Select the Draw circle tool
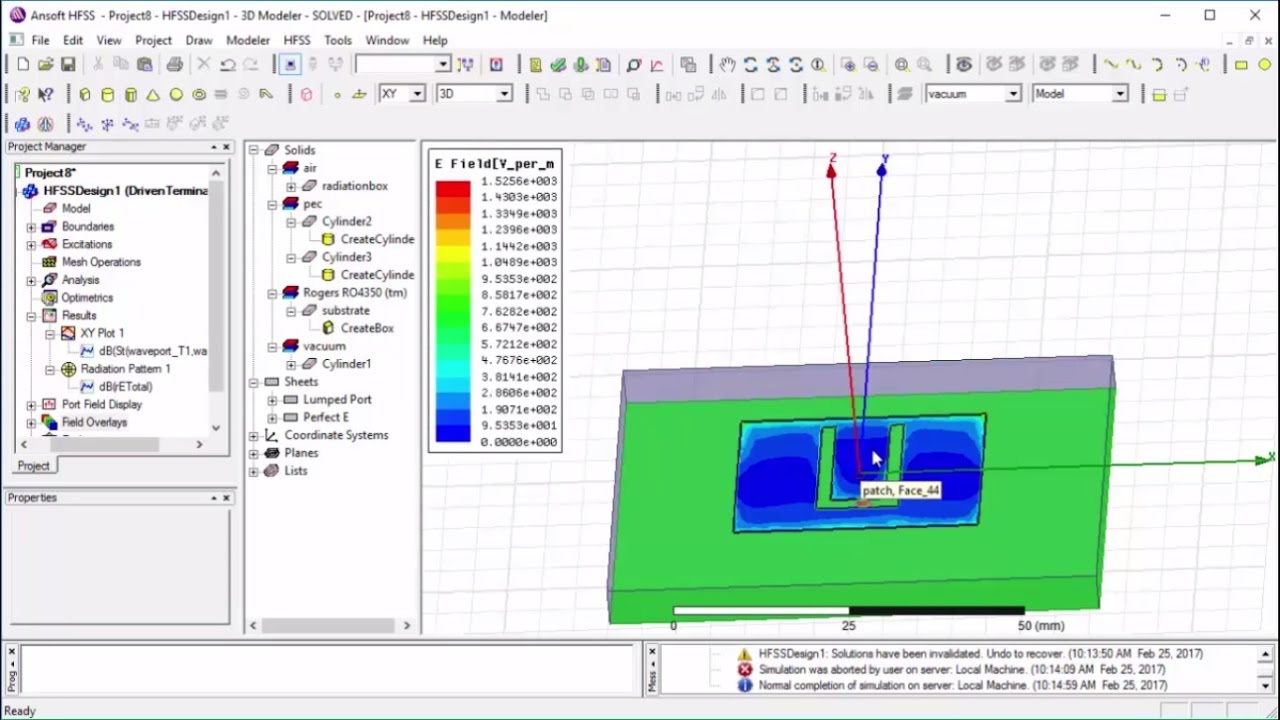This screenshot has width=1280, height=720. [x=1264, y=65]
